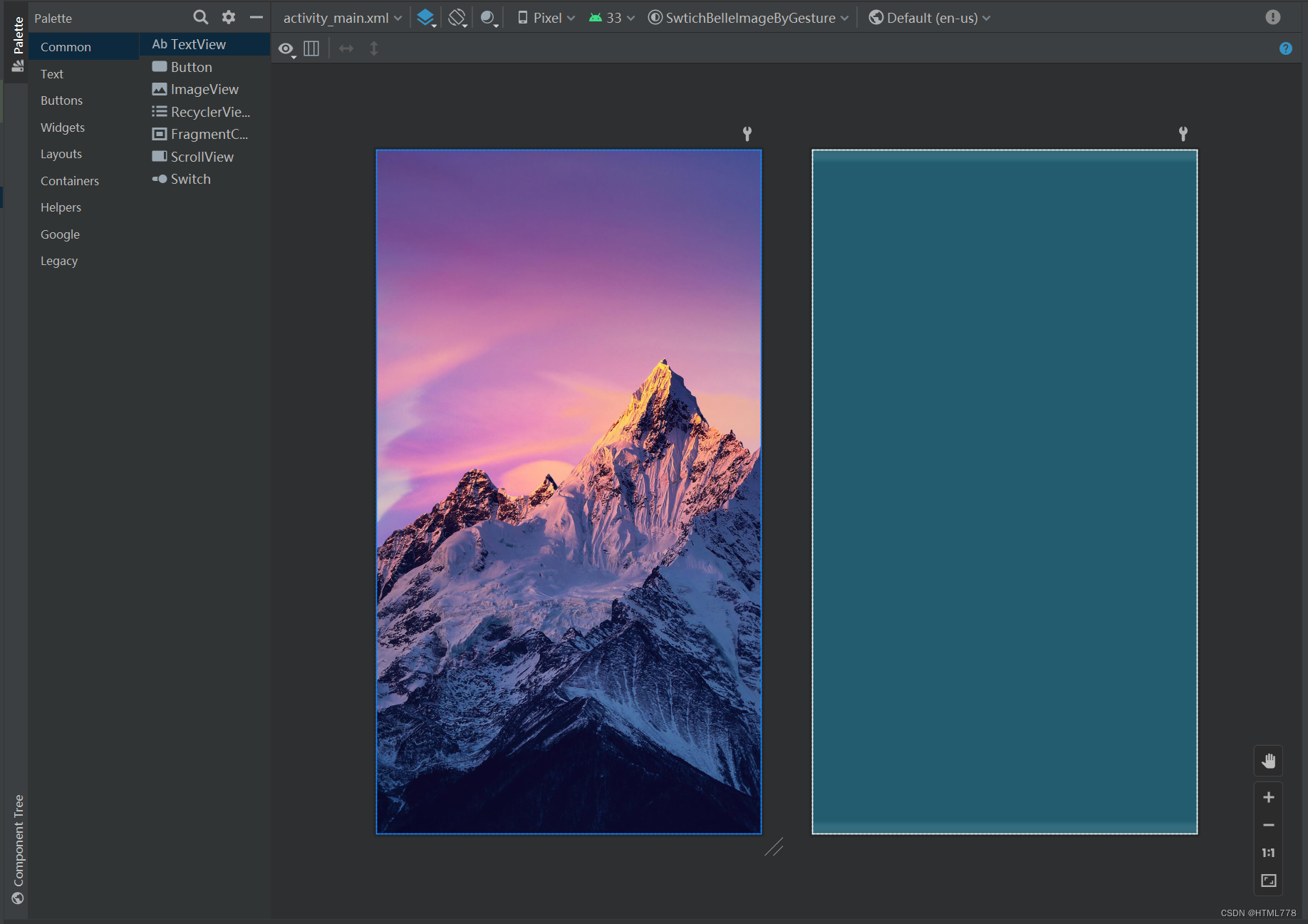1308x924 pixels.
Task: Open the Palette vertical side tab
Action: point(18,44)
